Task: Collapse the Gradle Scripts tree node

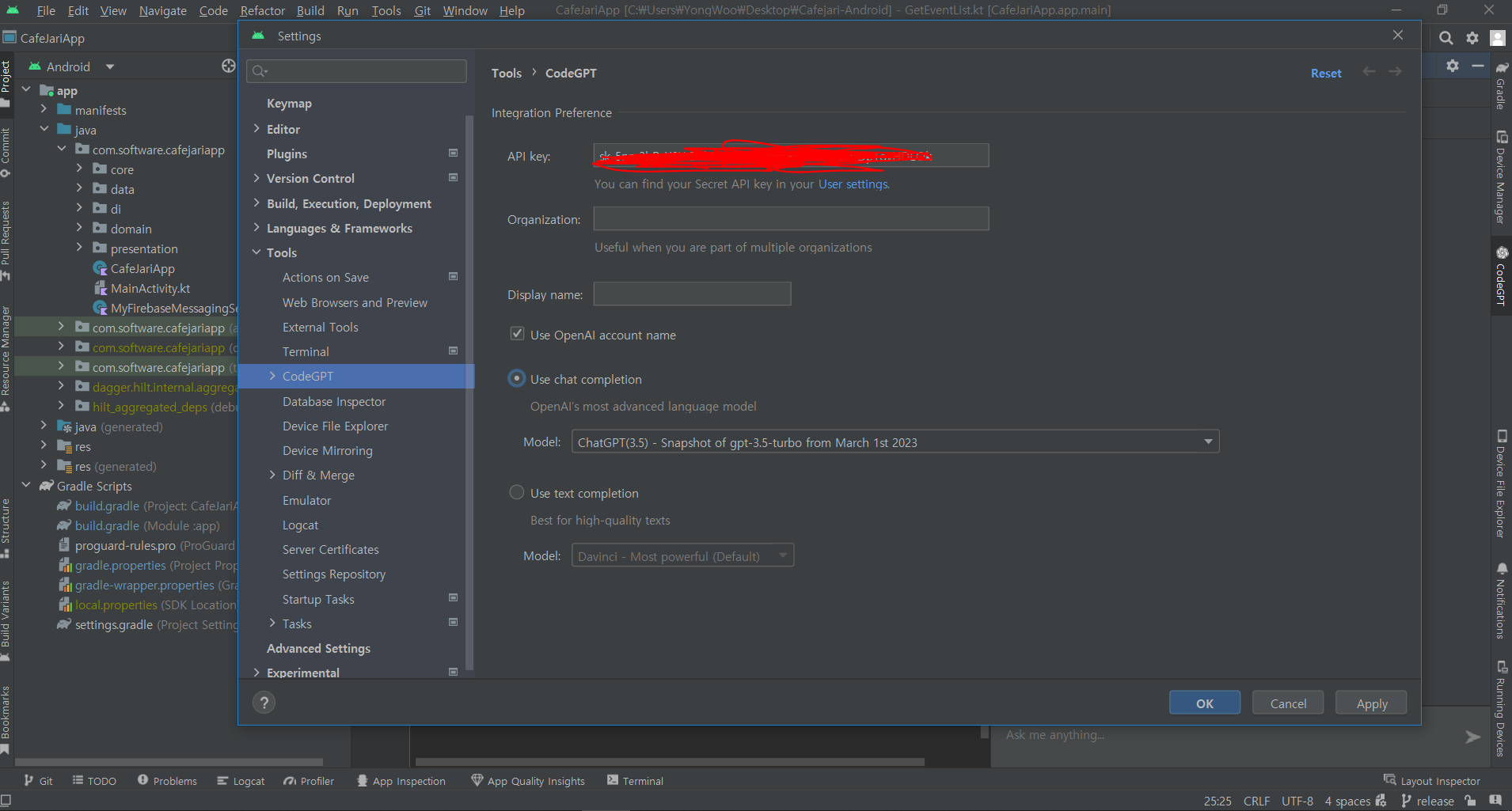Action: (26, 486)
